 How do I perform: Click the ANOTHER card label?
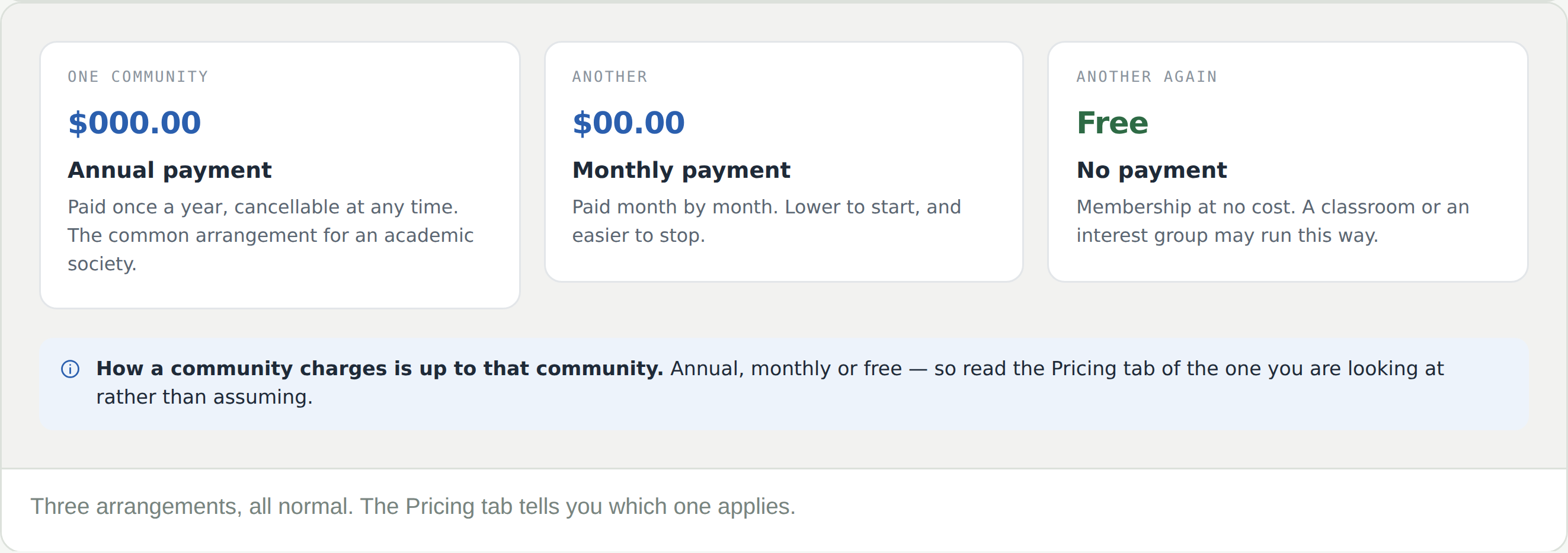click(609, 76)
